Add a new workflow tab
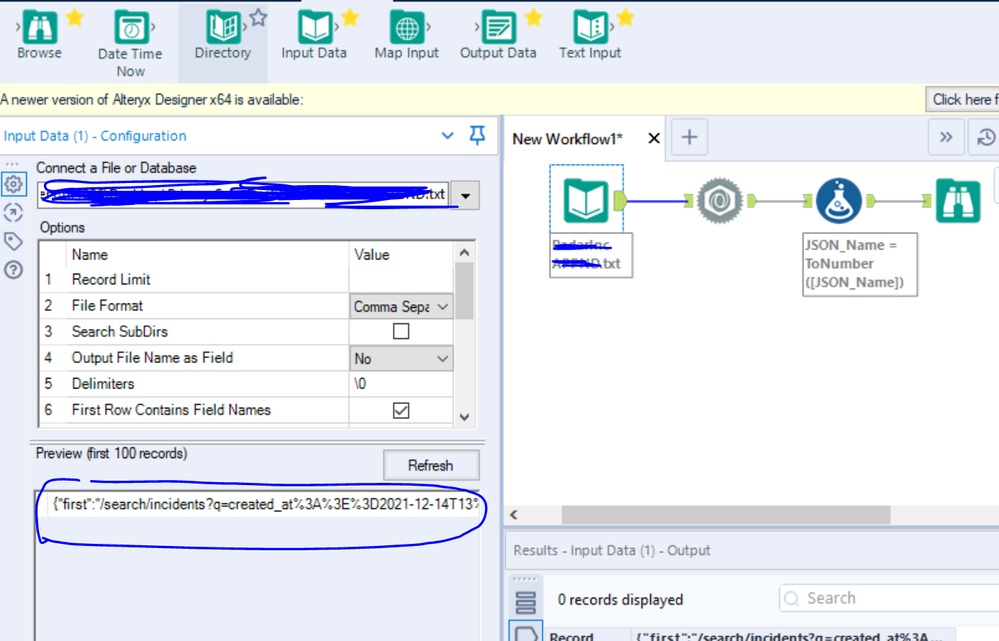Image resolution: width=999 pixels, height=641 pixels. tap(689, 137)
